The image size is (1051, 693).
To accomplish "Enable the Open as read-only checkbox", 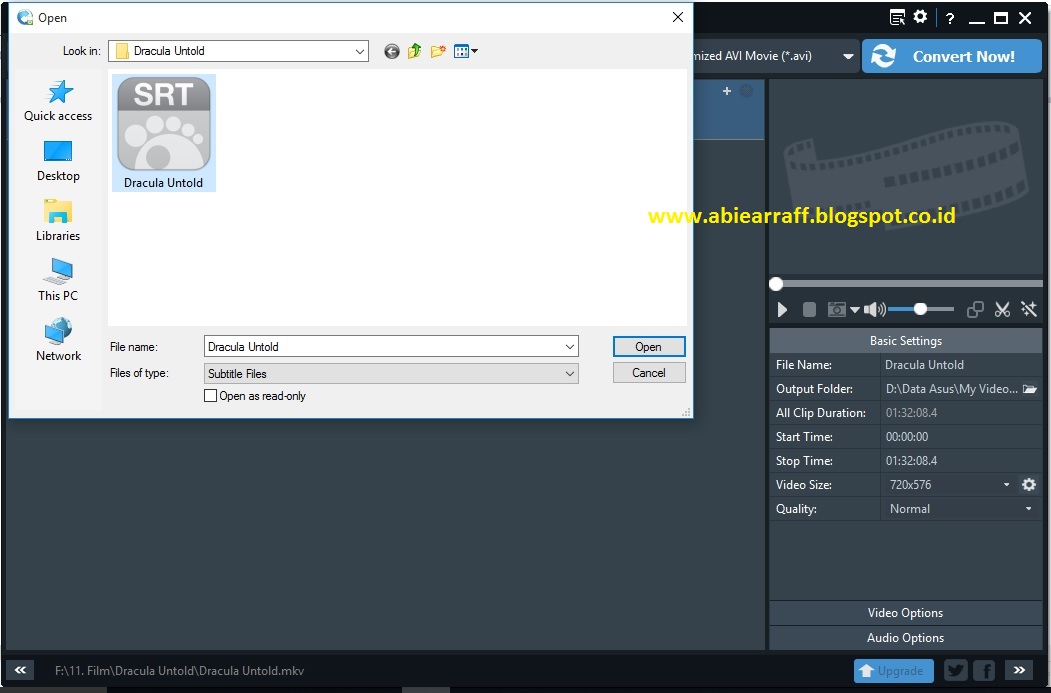I will coord(210,395).
